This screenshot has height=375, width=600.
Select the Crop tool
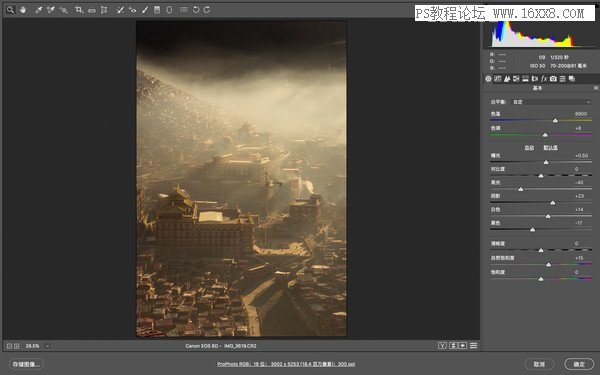pyautogui.click(x=79, y=10)
